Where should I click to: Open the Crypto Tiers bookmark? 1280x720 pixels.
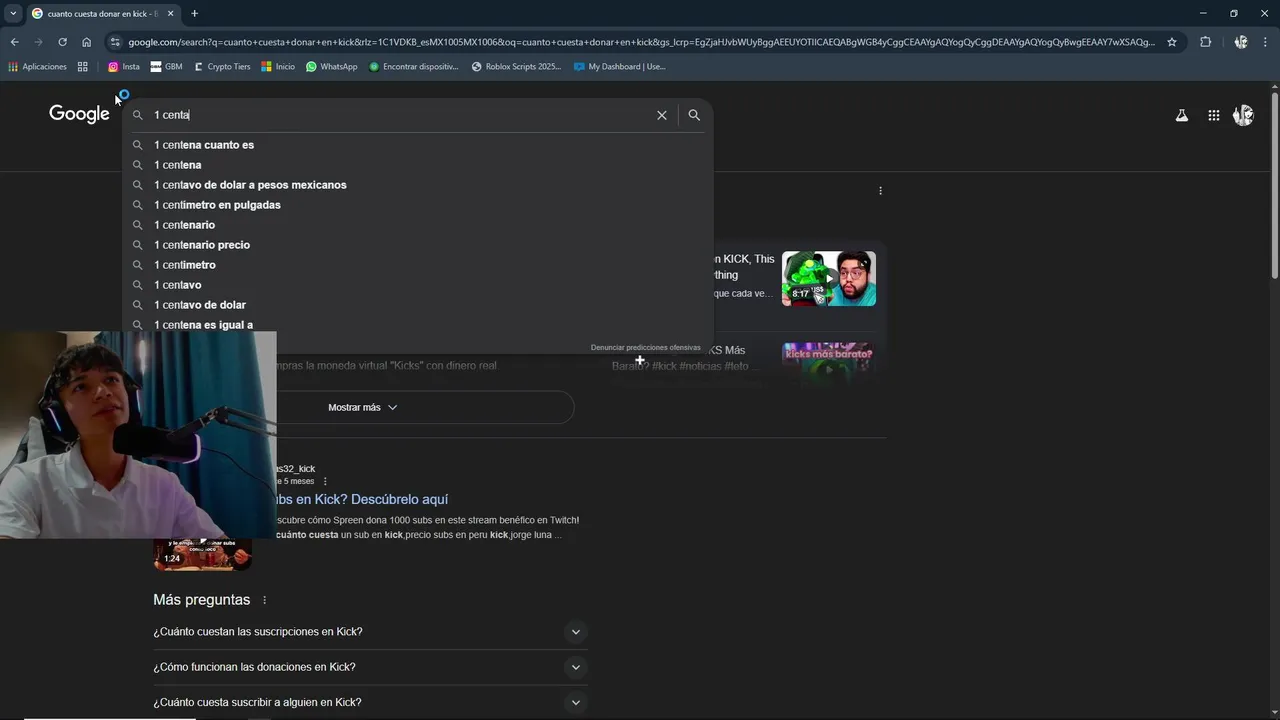[x=222, y=67]
